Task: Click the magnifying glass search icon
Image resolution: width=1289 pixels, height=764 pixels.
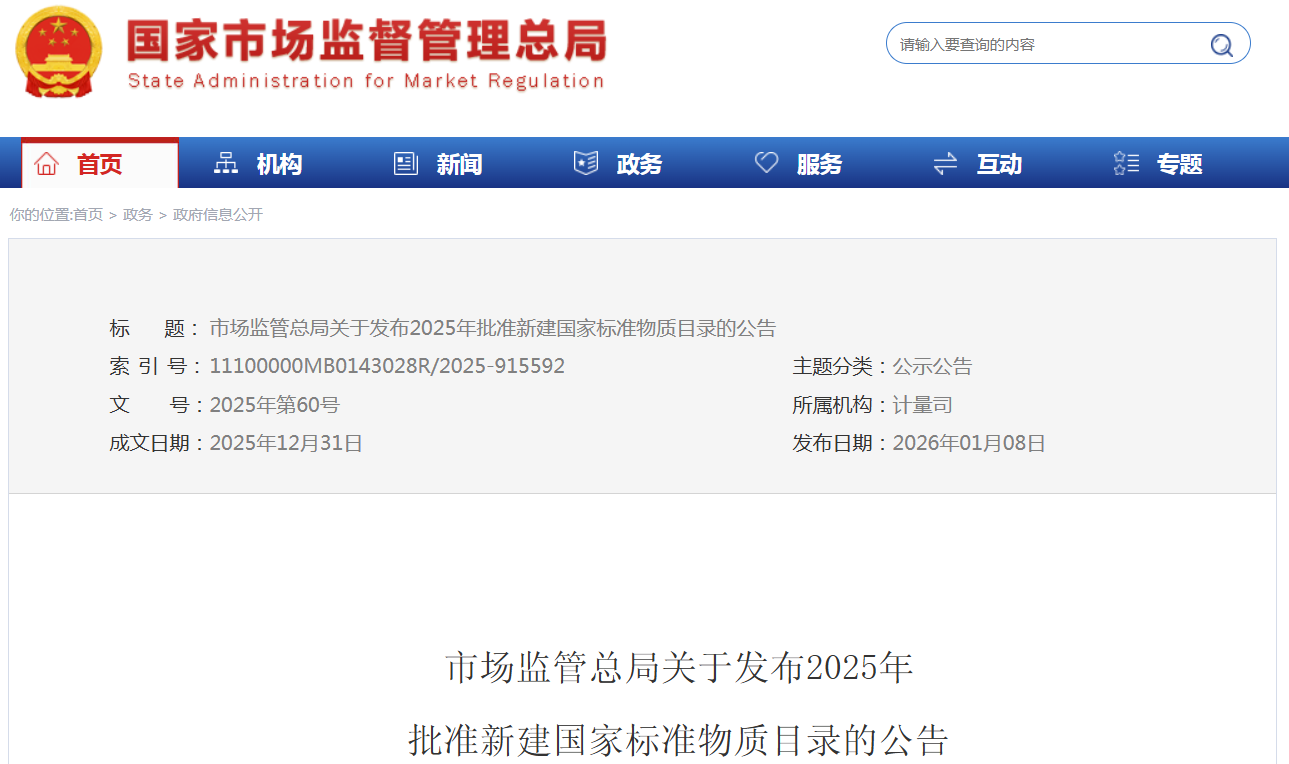Action: [x=1221, y=45]
